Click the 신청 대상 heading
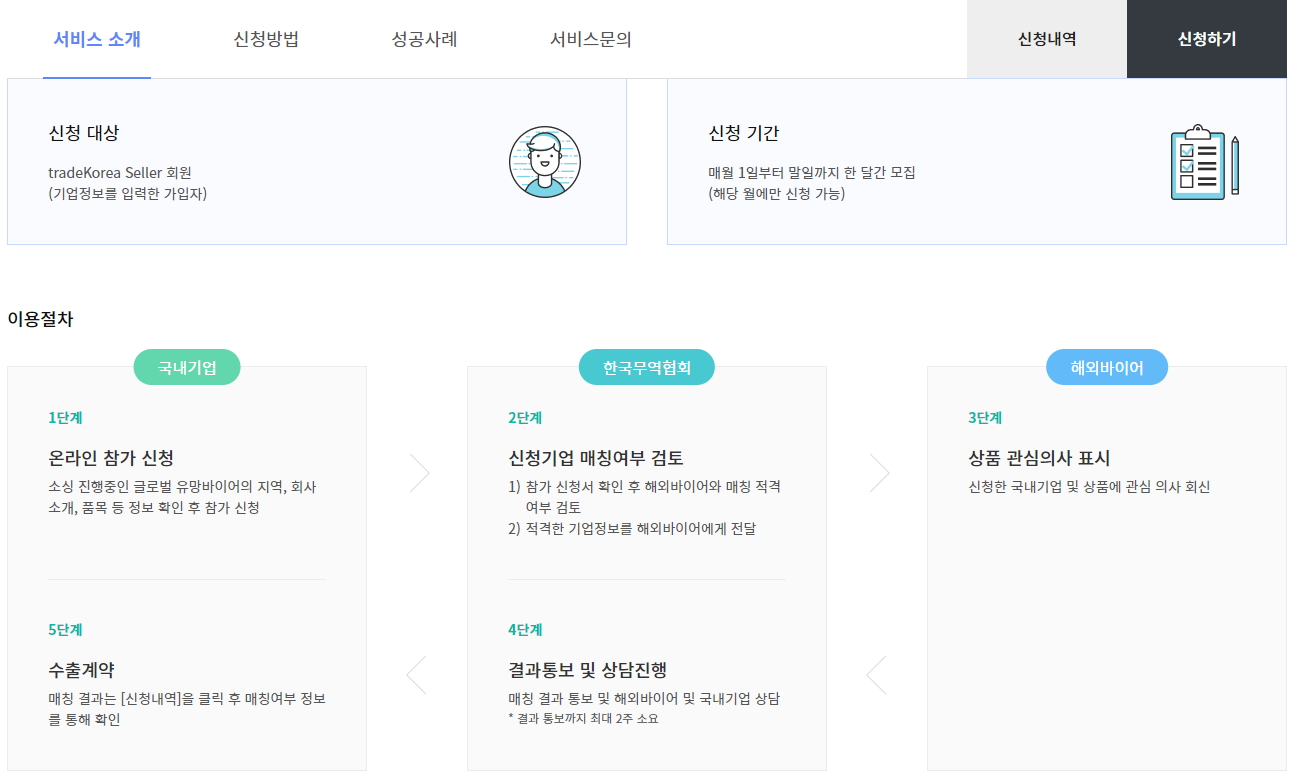Image resolution: width=1291 pixels, height=784 pixels. pyautogui.click(x=84, y=133)
